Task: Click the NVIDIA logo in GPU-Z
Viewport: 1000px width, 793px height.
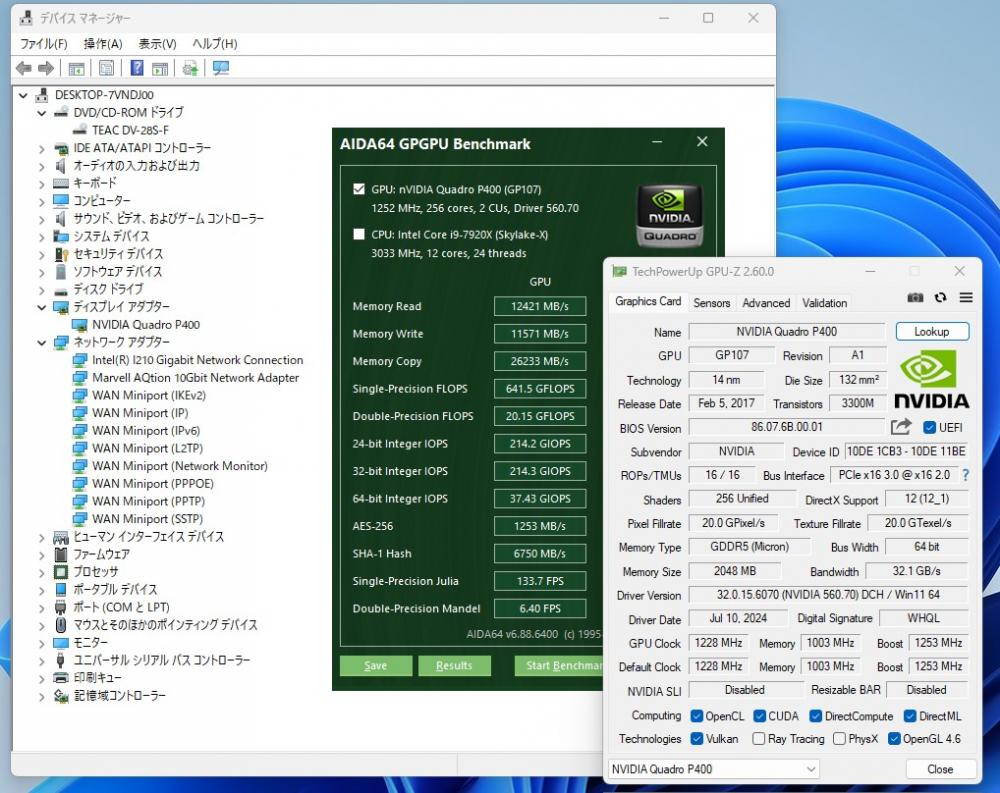Action: click(931, 379)
